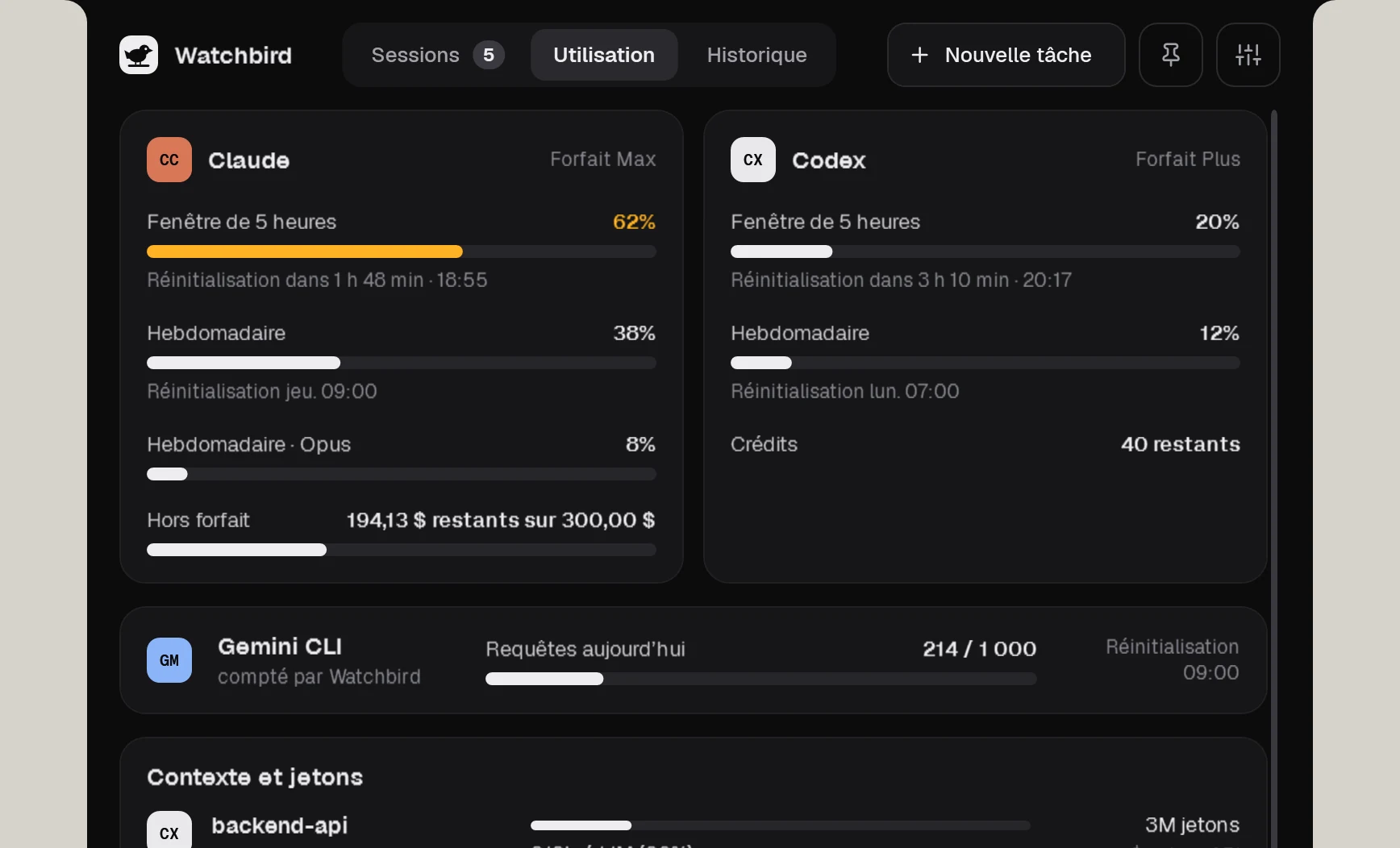Image resolution: width=1400 pixels, height=848 pixels.
Task: Click "compté par Watchbird" subtitle
Action: point(319,676)
